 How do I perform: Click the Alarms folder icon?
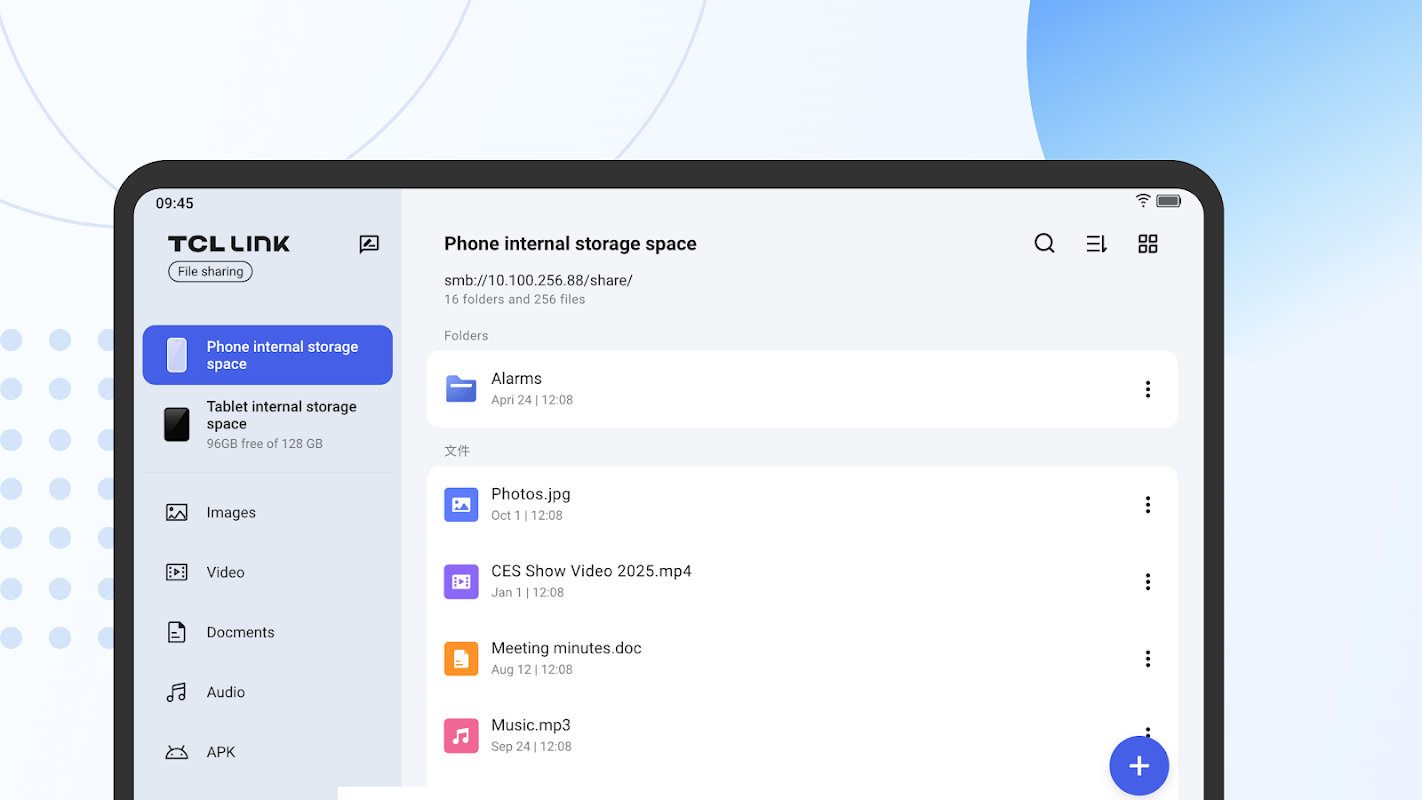point(461,389)
